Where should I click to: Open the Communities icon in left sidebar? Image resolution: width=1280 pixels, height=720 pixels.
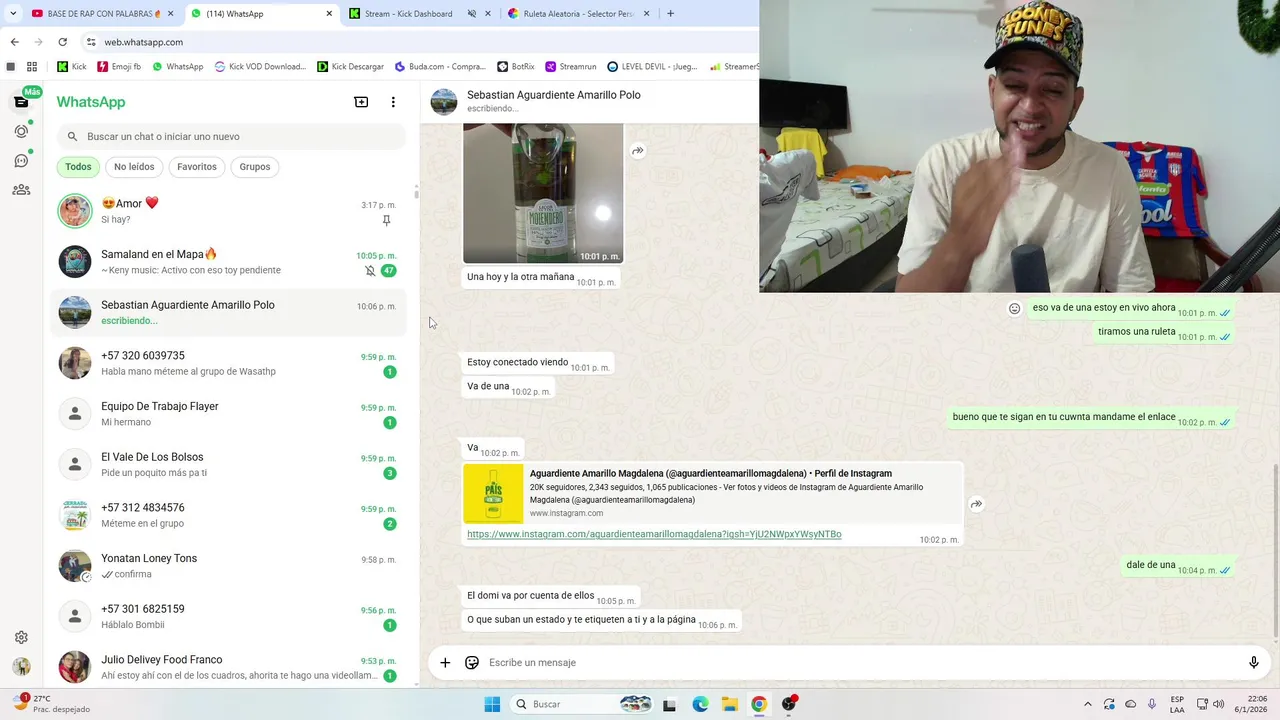[x=21, y=189]
